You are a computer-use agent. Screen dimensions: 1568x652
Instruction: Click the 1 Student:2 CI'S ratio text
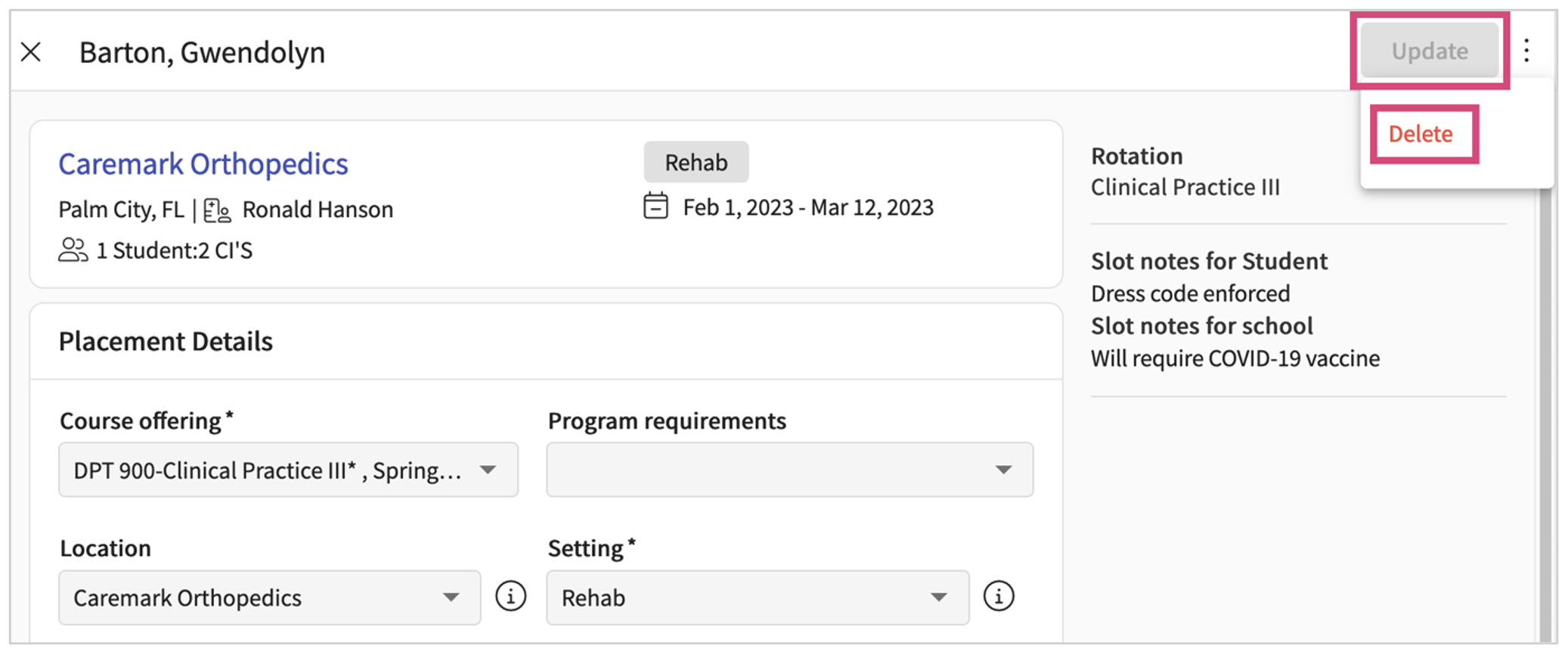[175, 250]
